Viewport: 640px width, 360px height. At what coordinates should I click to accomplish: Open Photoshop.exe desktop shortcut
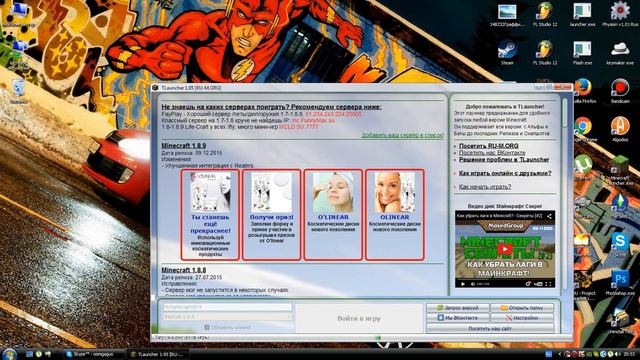click(x=620, y=282)
